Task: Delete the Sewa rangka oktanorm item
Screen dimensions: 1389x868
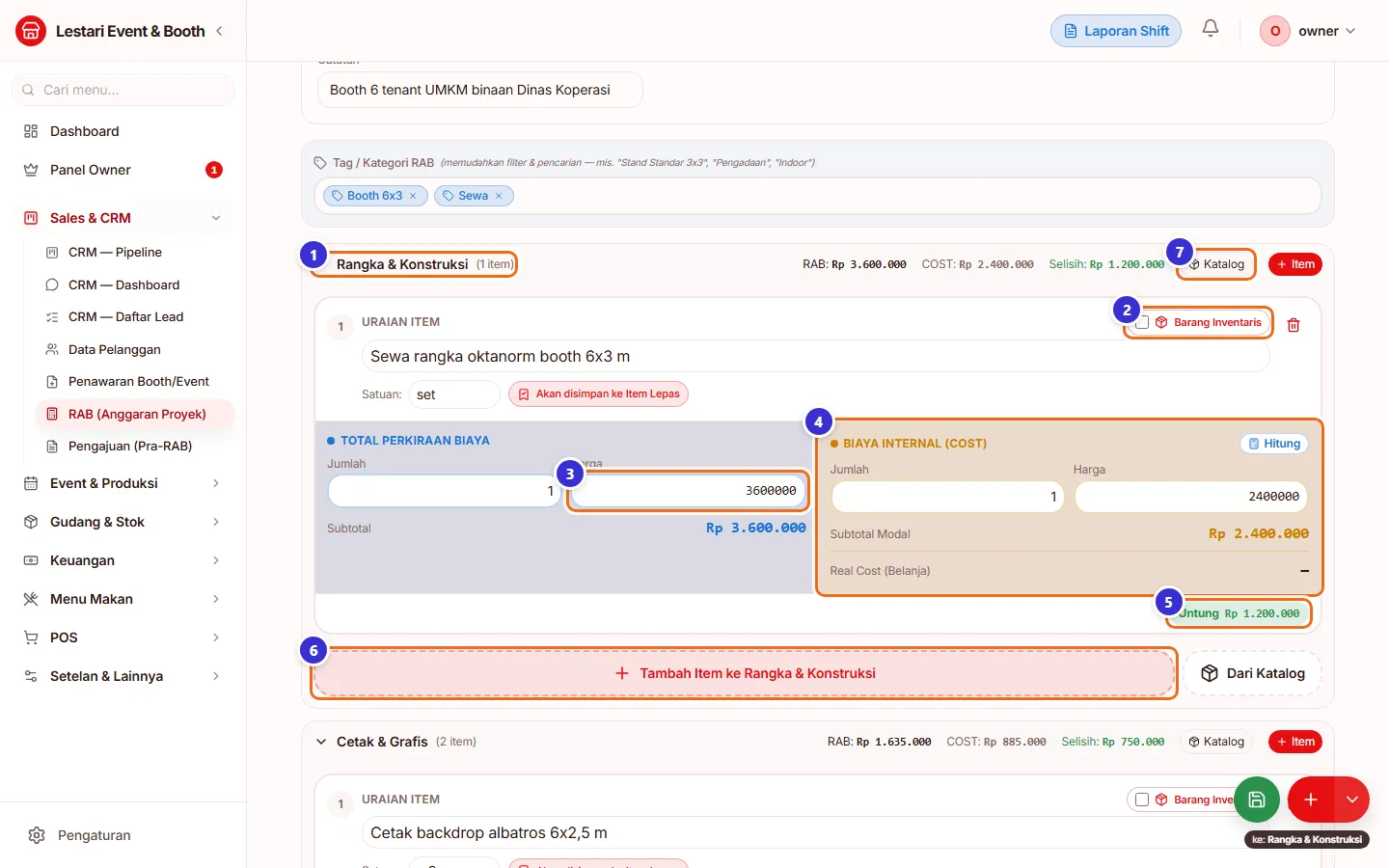Action: pyautogui.click(x=1294, y=325)
